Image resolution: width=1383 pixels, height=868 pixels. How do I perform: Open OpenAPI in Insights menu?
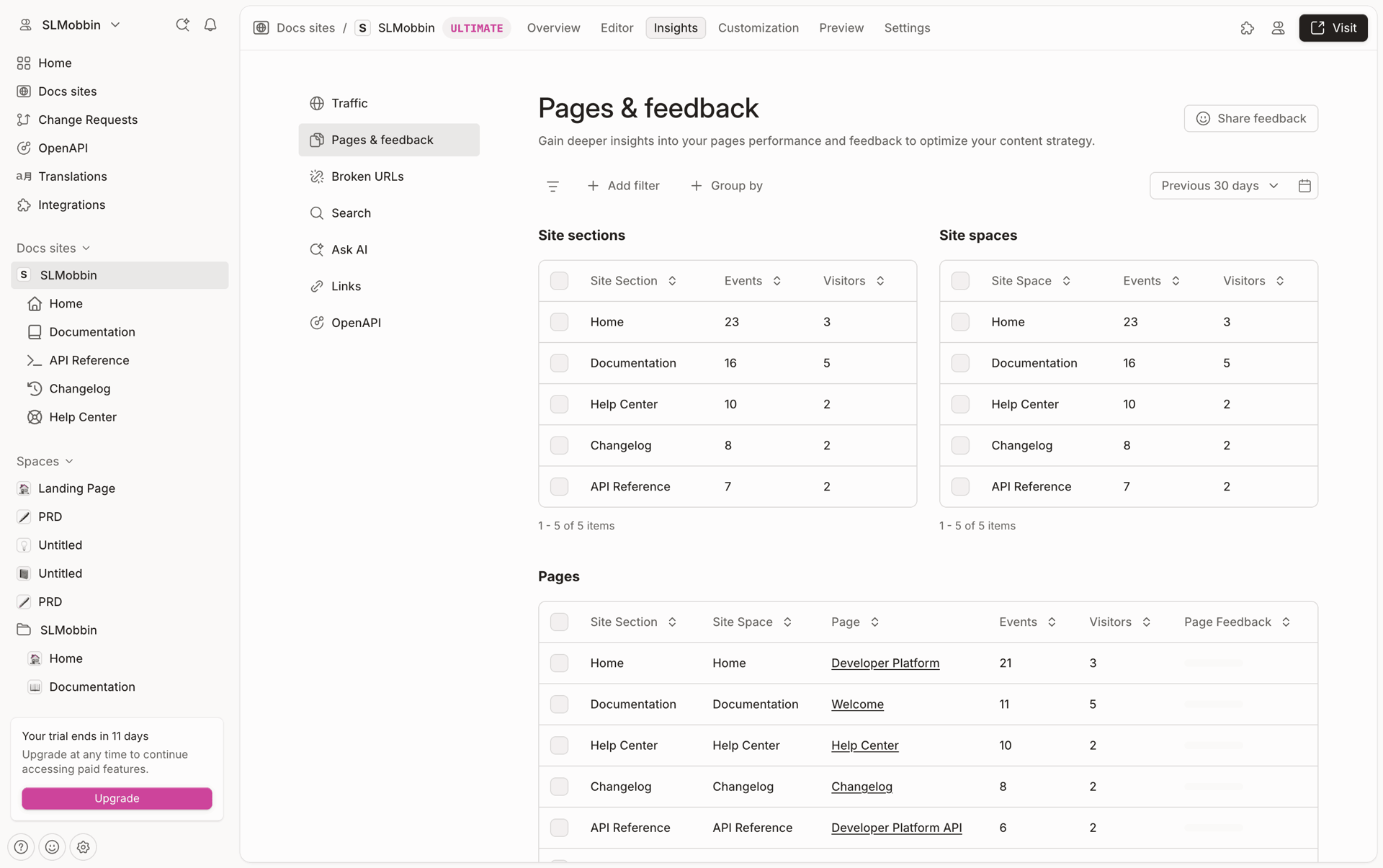pyautogui.click(x=389, y=323)
